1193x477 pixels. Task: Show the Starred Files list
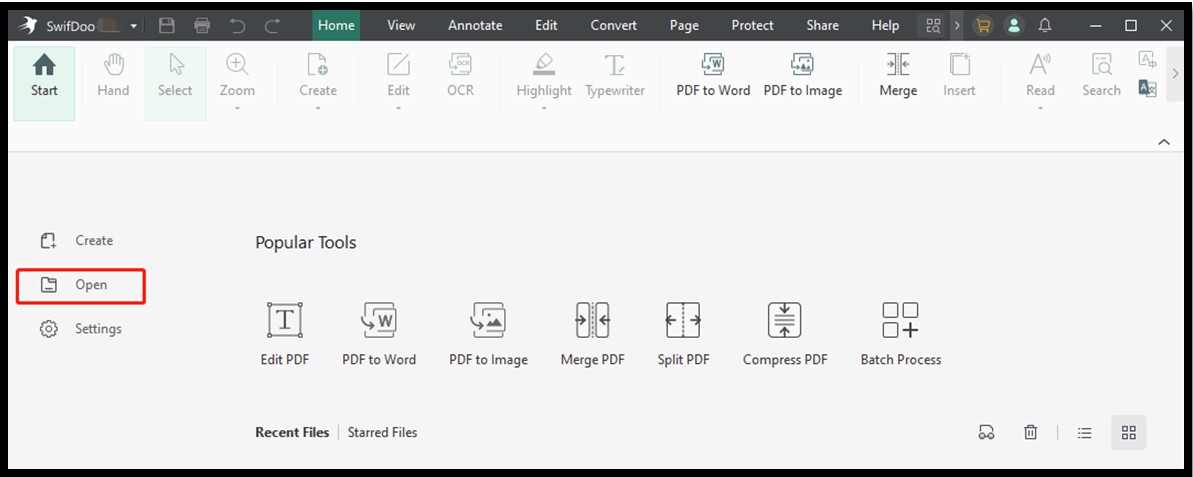click(x=383, y=432)
